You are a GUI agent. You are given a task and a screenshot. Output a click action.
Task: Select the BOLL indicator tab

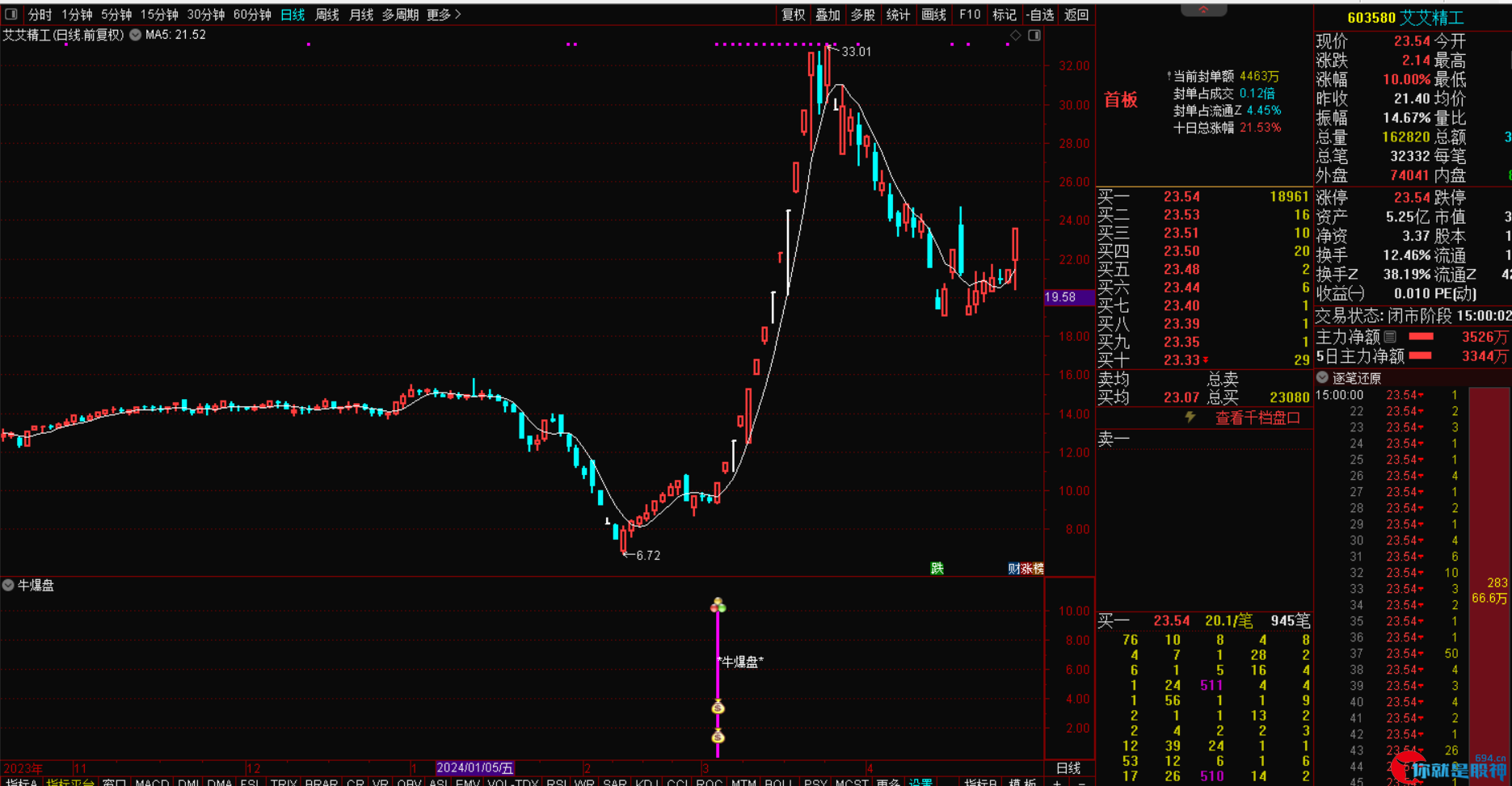(779, 782)
